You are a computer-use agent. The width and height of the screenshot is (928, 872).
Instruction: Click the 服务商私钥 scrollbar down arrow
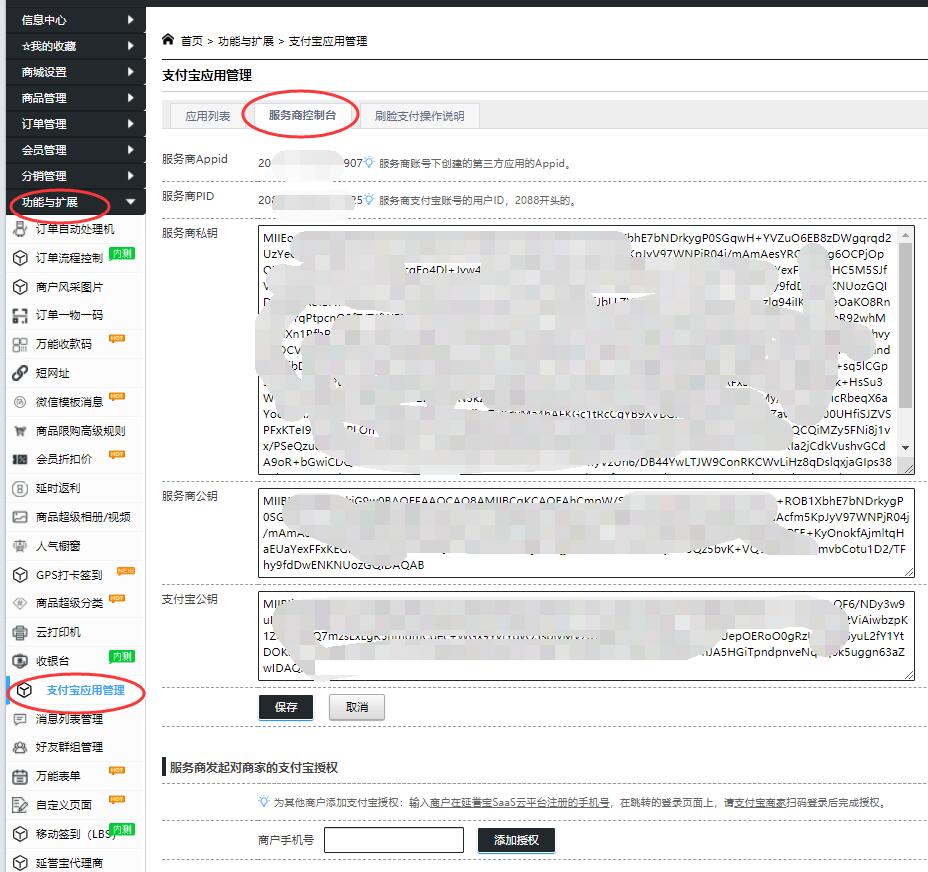click(x=906, y=448)
